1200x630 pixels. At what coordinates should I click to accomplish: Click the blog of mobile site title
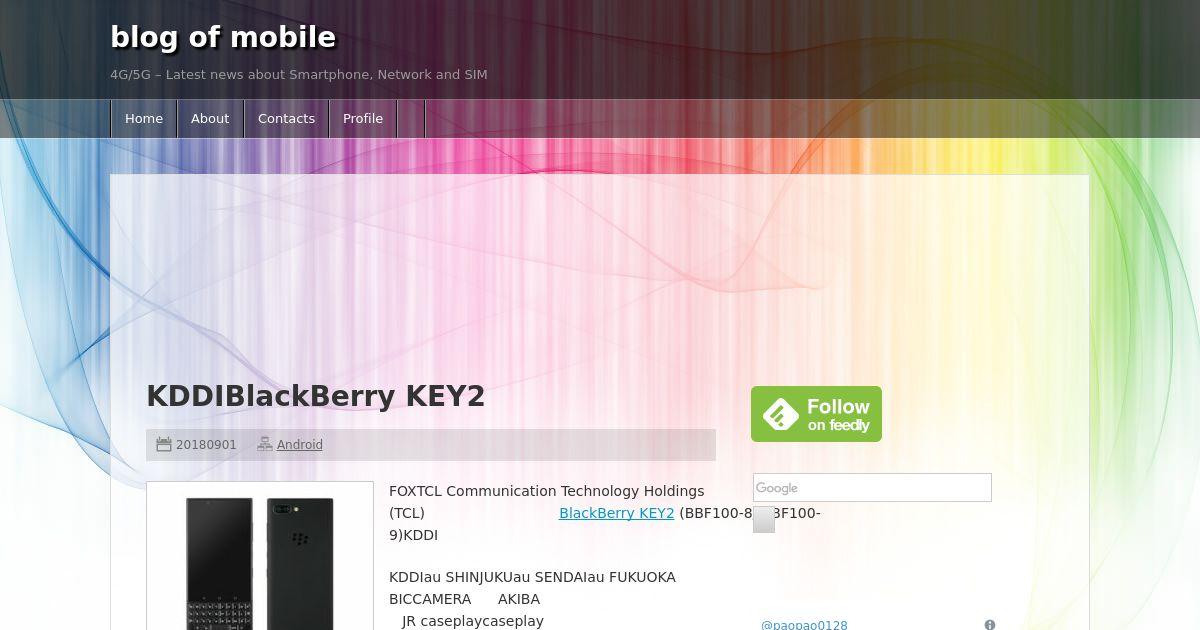tap(223, 37)
